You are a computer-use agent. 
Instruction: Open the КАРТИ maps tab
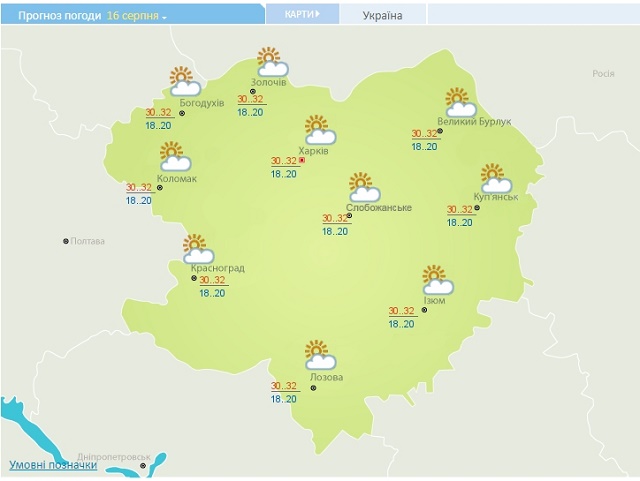point(302,14)
